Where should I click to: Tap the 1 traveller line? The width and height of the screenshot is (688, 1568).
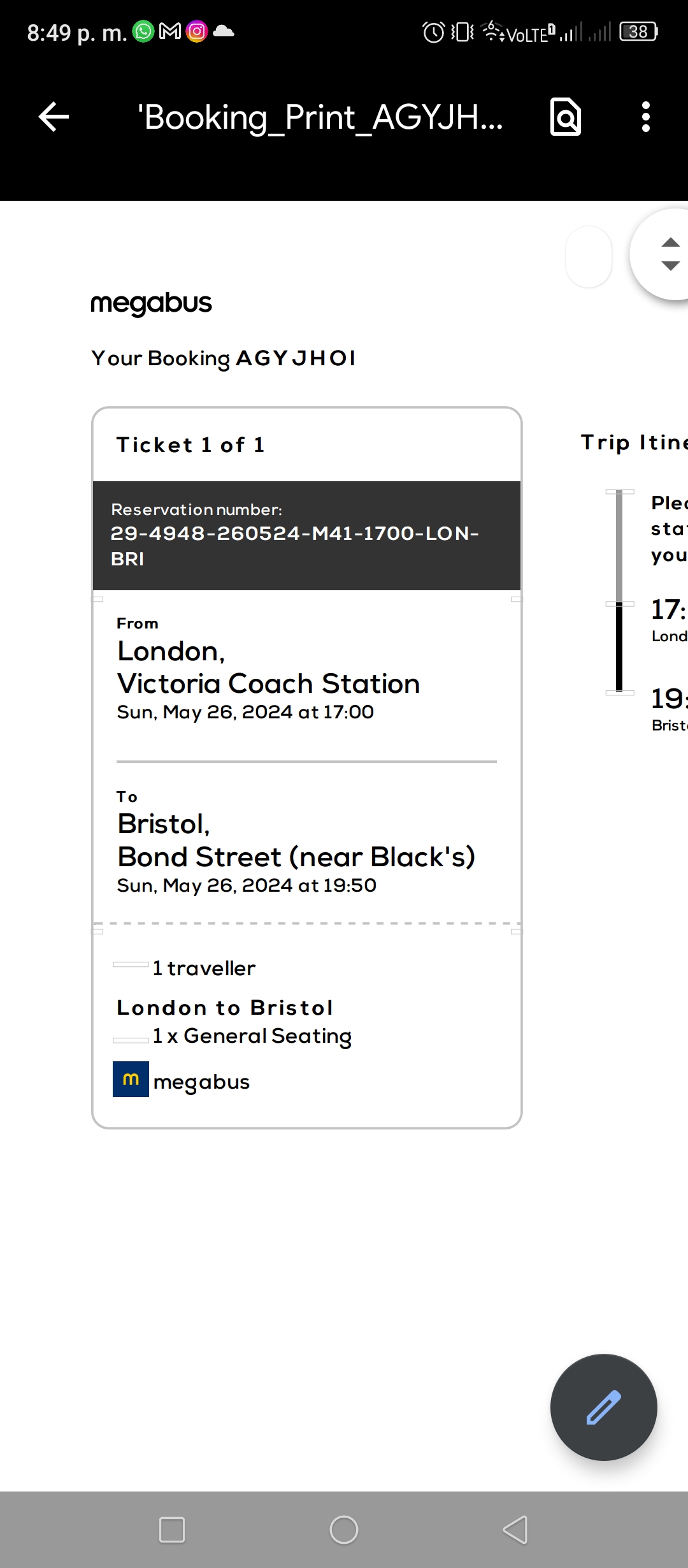coord(204,968)
